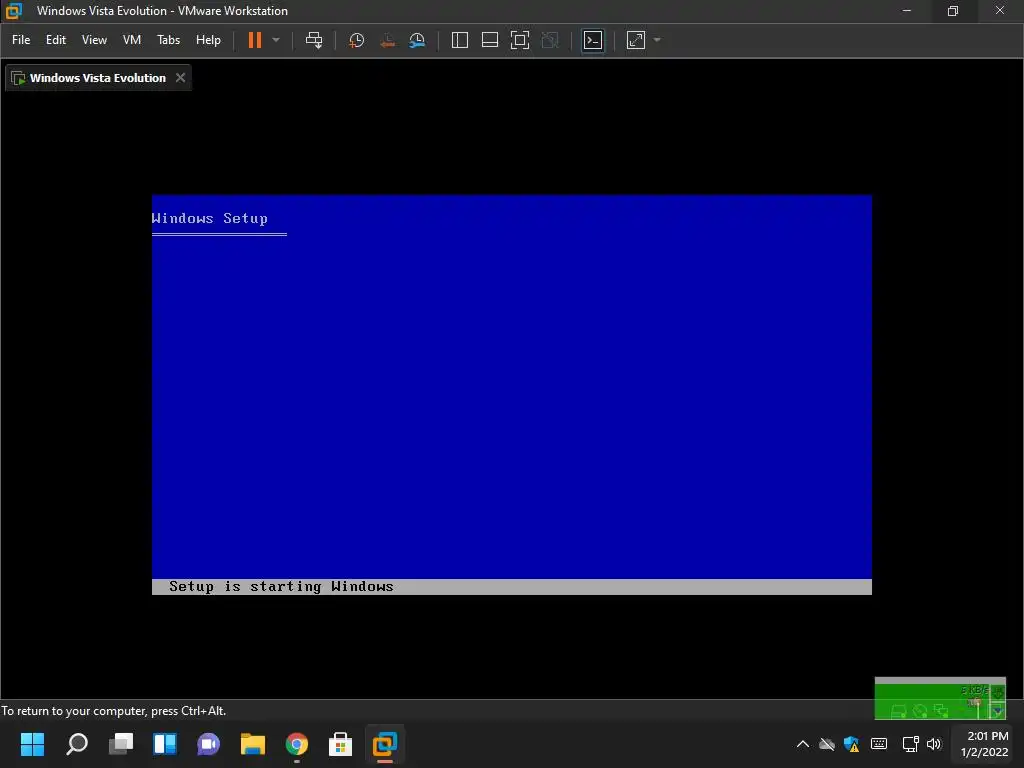Open the View menu
Screen dimensions: 1024x768
pyautogui.click(x=94, y=40)
